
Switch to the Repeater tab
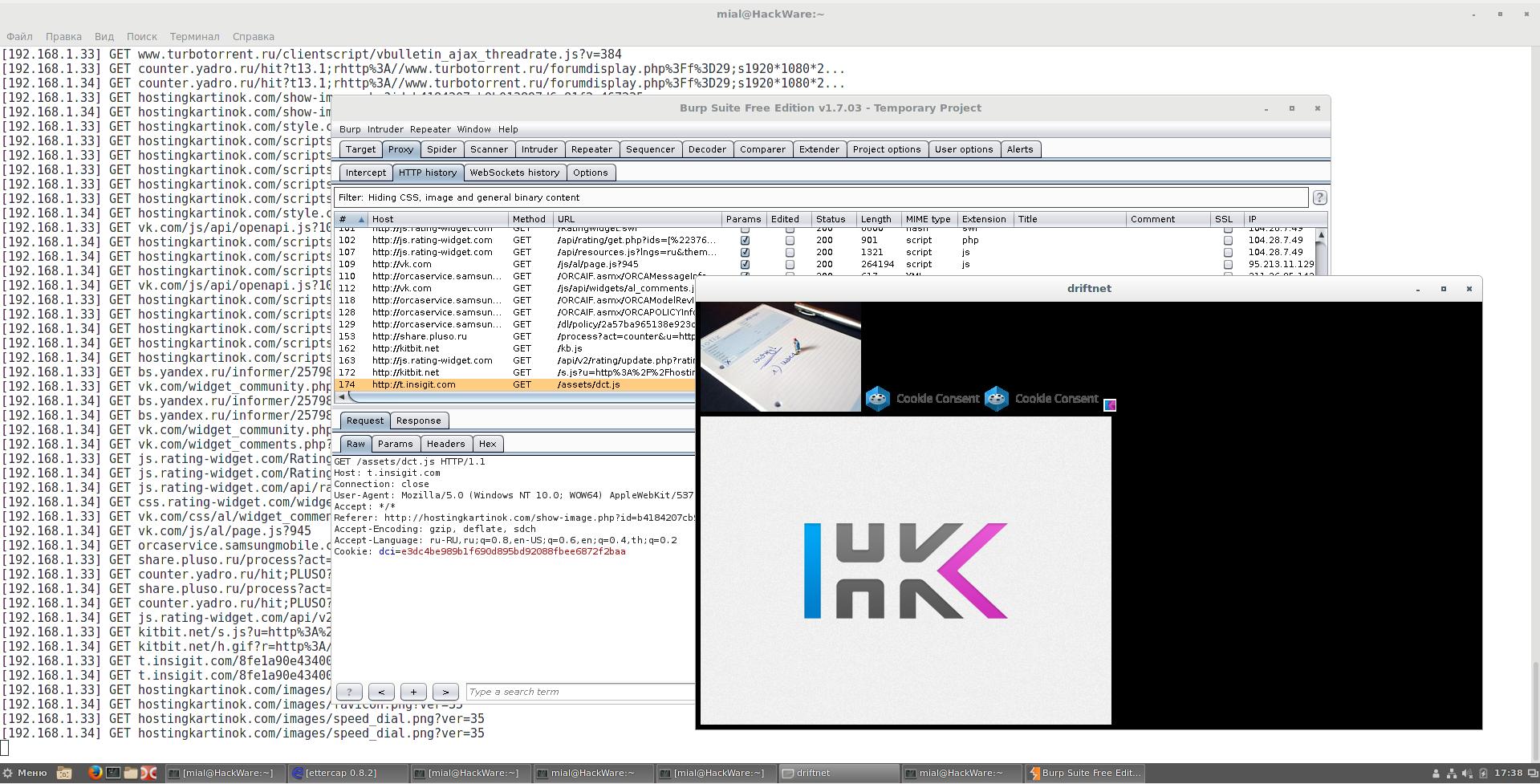coord(591,149)
